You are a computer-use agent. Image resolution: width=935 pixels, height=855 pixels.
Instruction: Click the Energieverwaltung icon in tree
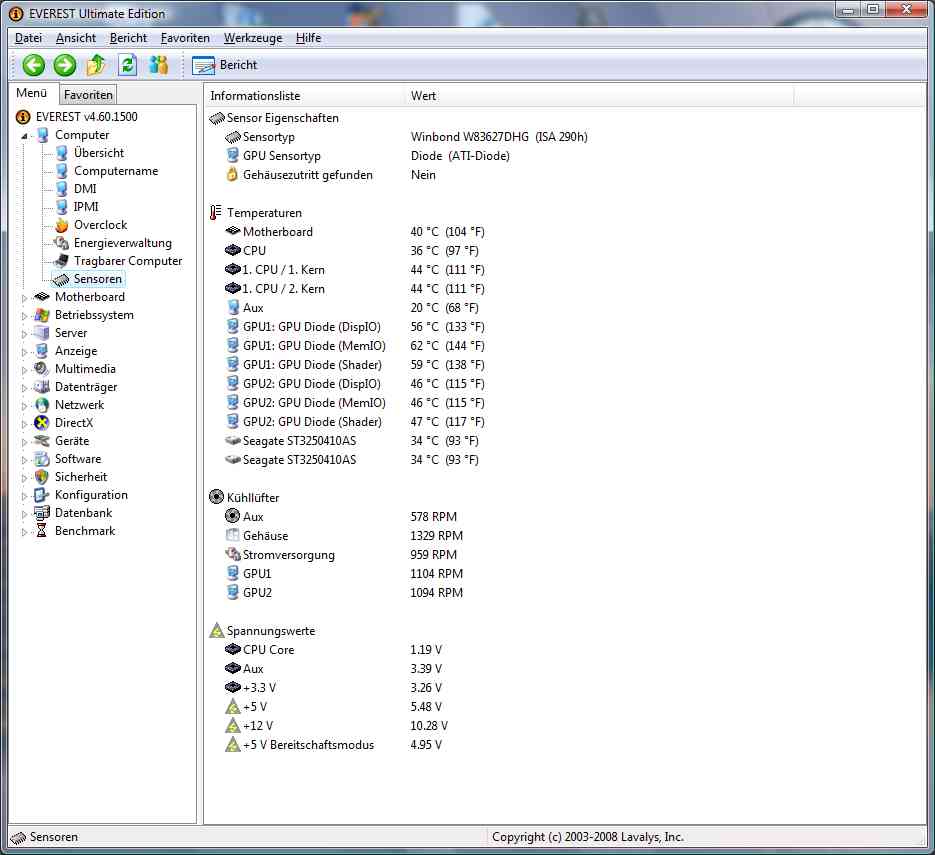pyautogui.click(x=61, y=243)
